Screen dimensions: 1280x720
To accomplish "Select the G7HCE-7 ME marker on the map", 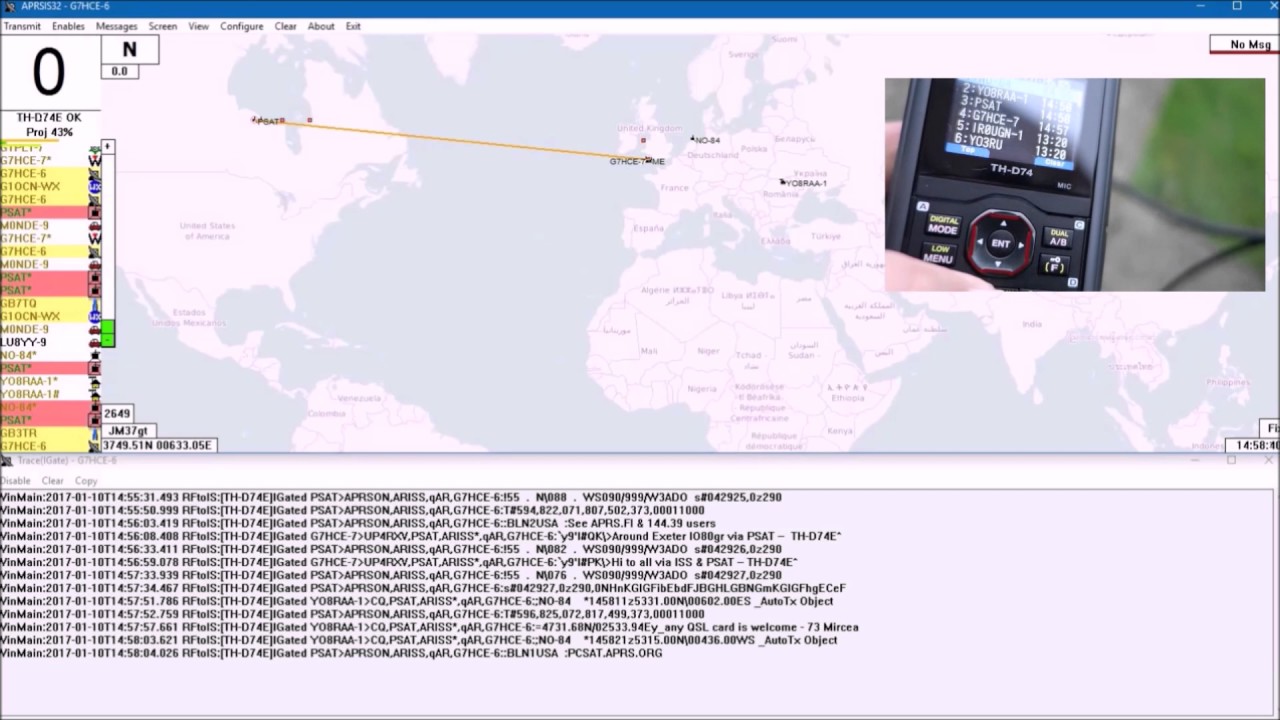I will pyautogui.click(x=638, y=161).
